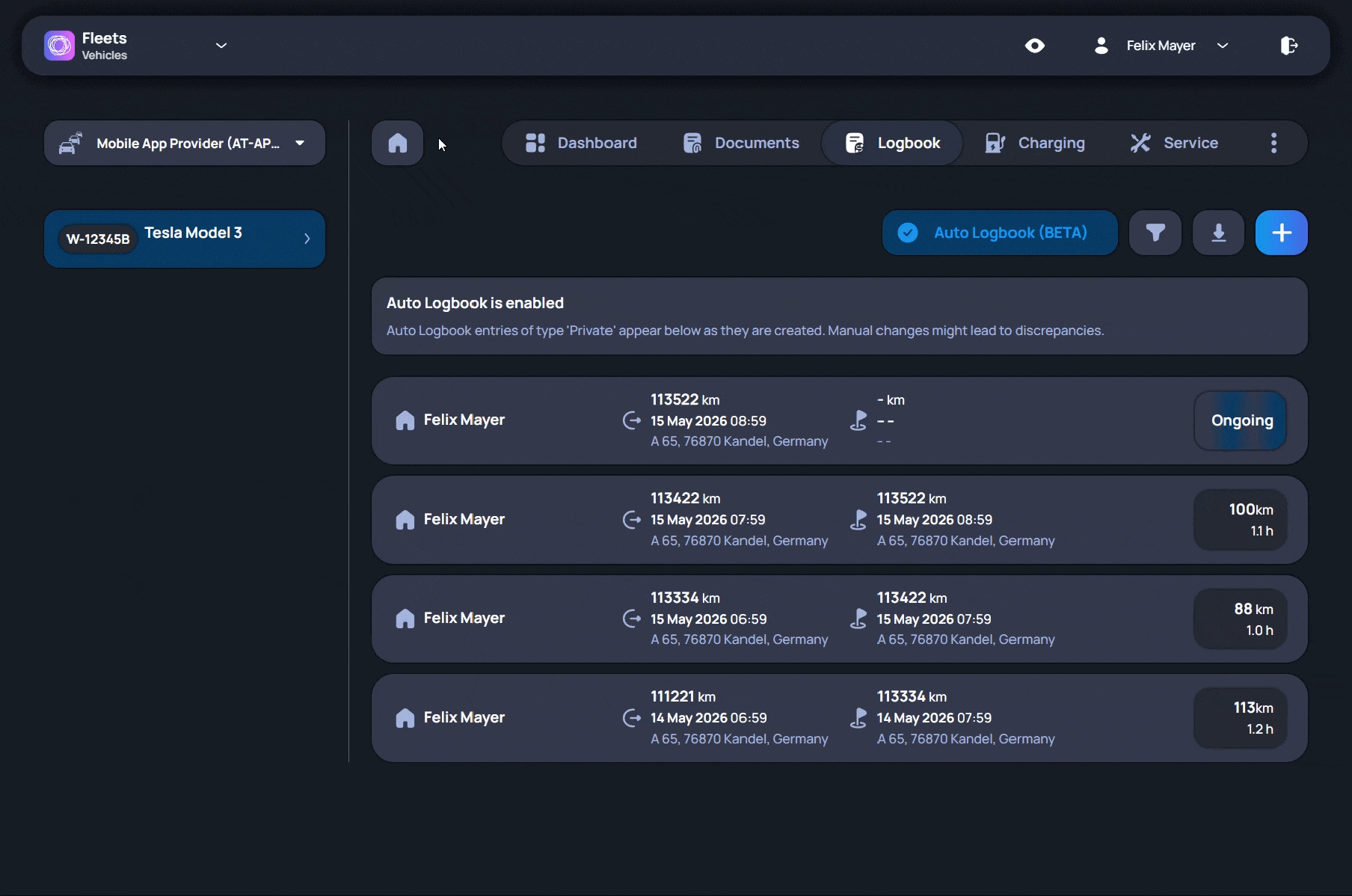Click '15 May 2026 07:59' departure time
The image size is (1352, 896).
(x=708, y=520)
